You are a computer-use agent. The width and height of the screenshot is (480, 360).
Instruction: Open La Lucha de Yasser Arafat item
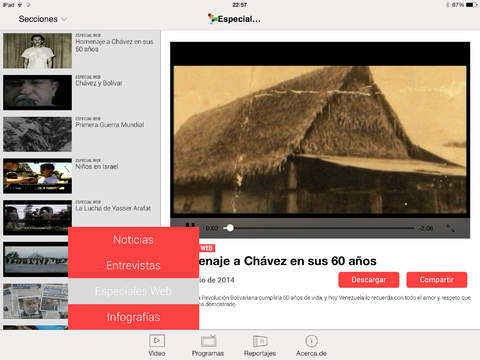(82, 217)
